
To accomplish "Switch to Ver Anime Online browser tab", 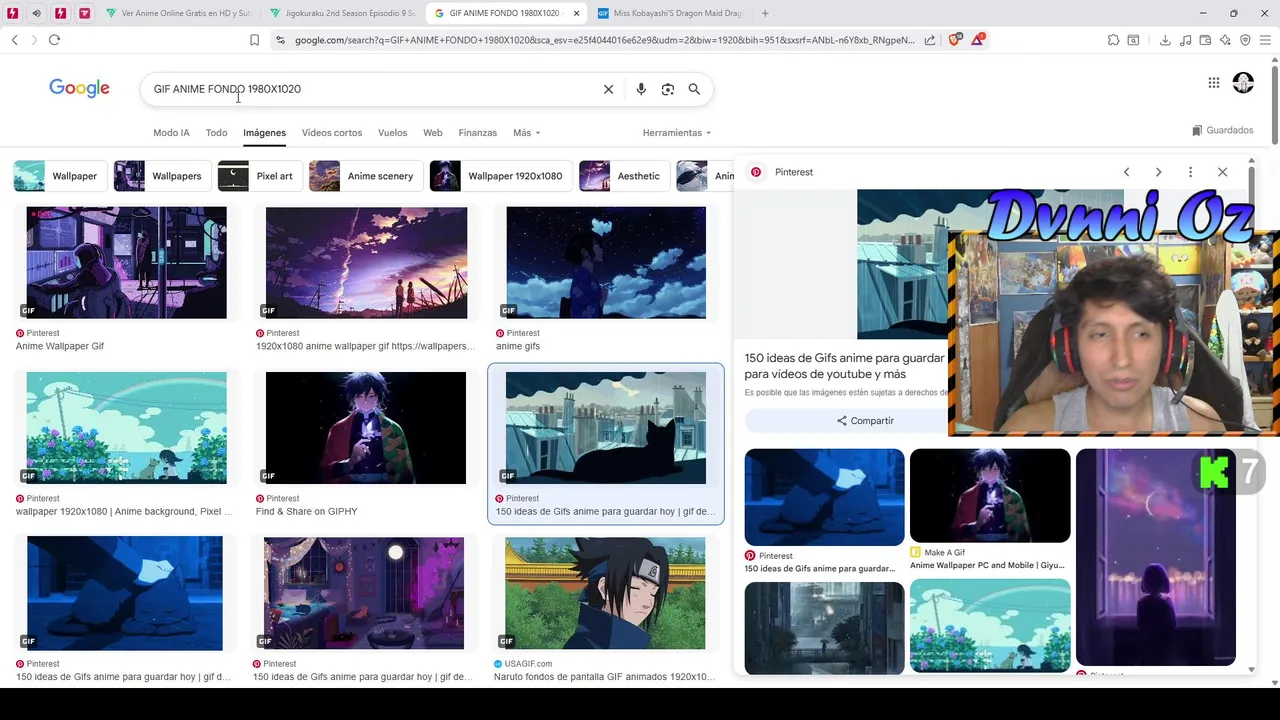I will [x=180, y=13].
